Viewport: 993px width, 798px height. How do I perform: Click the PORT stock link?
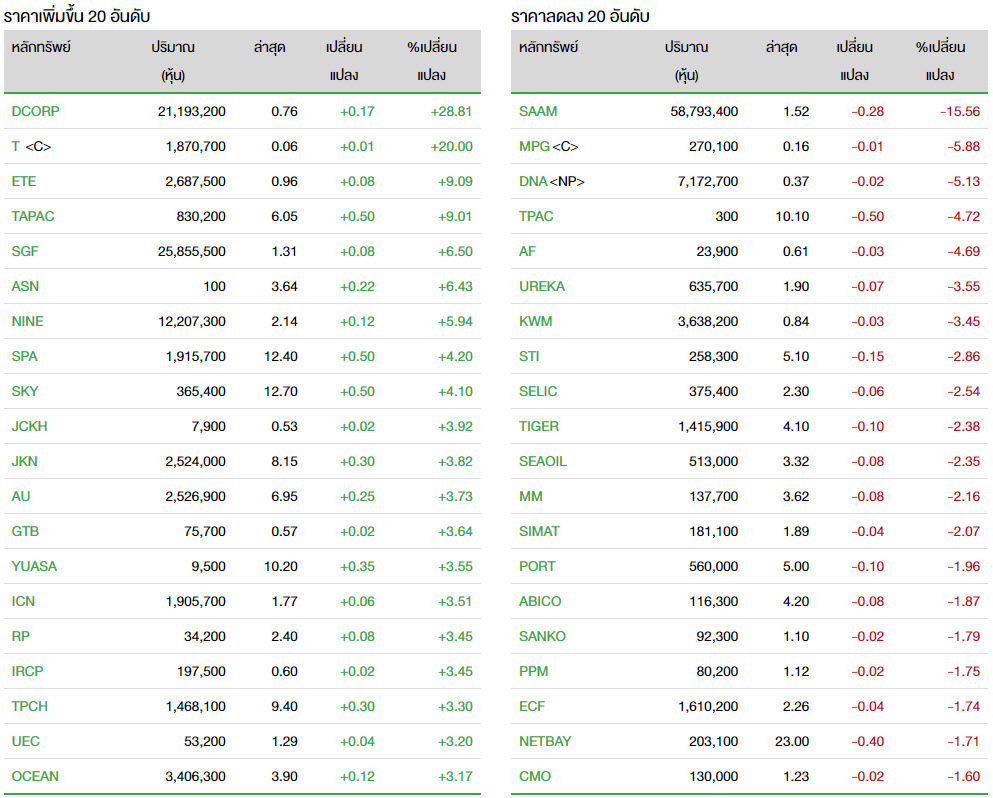coord(537,566)
